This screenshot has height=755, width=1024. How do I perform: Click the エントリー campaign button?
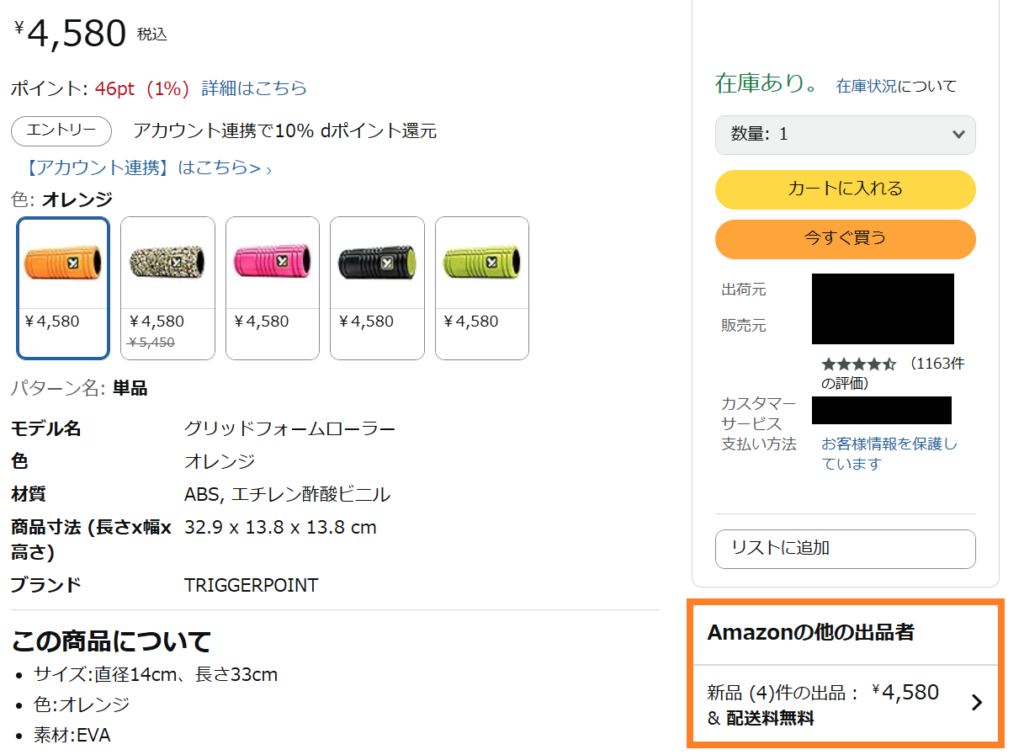(x=61, y=131)
